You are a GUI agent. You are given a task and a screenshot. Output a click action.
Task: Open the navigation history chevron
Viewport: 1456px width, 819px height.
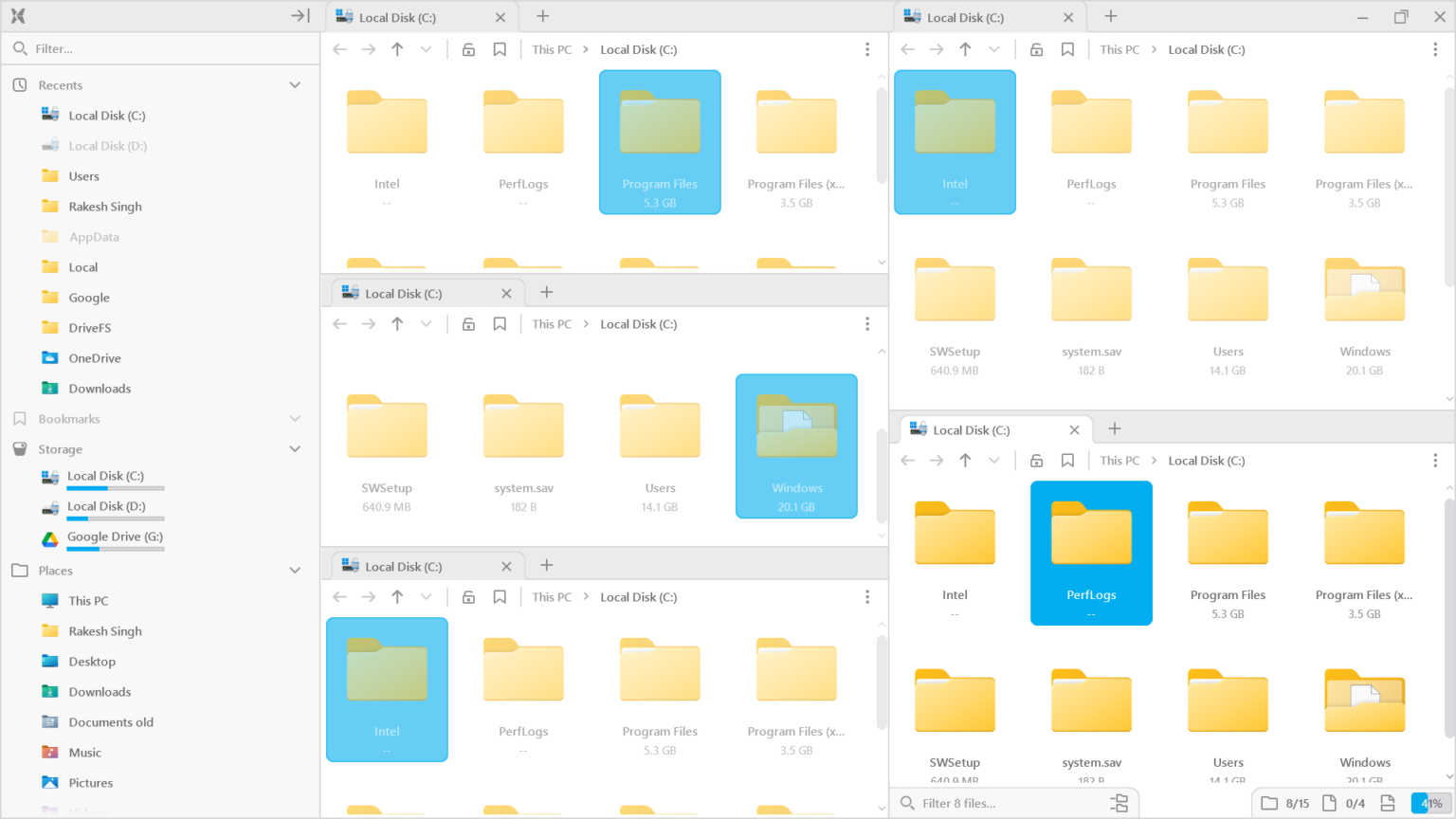click(426, 48)
